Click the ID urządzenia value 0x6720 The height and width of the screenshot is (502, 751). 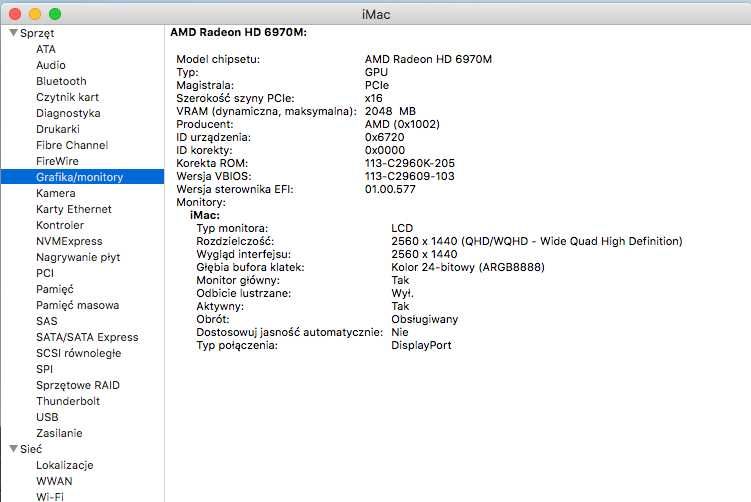coord(385,137)
